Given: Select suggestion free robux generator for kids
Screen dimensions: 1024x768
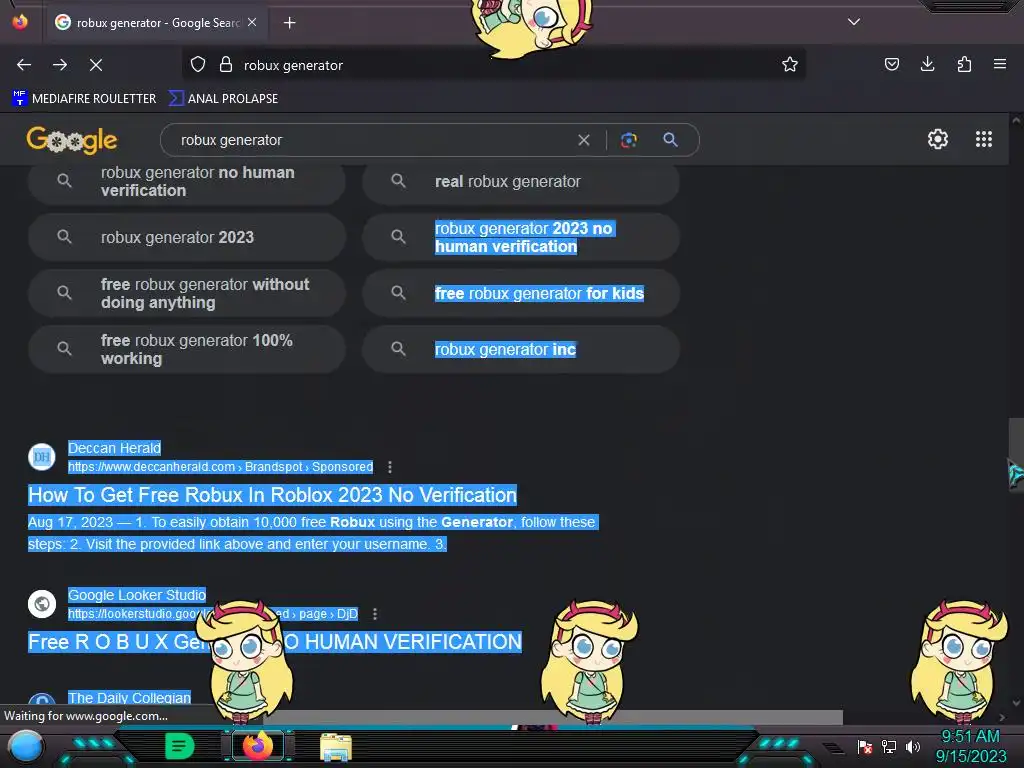Looking at the screenshot, I should [x=521, y=293].
